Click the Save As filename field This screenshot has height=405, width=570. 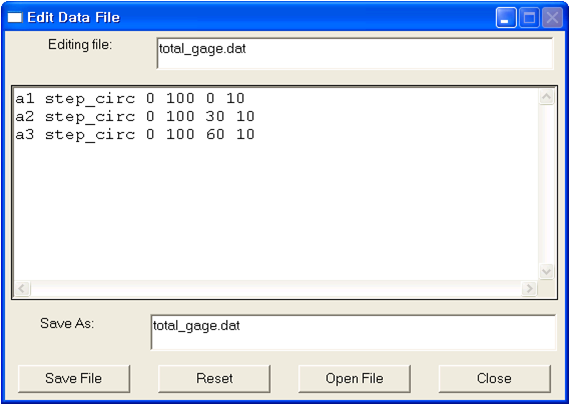point(353,332)
